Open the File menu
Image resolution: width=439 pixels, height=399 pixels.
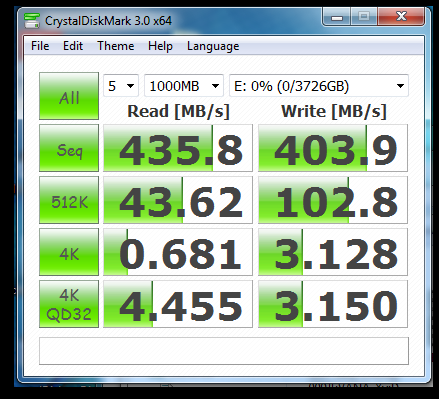coord(40,46)
